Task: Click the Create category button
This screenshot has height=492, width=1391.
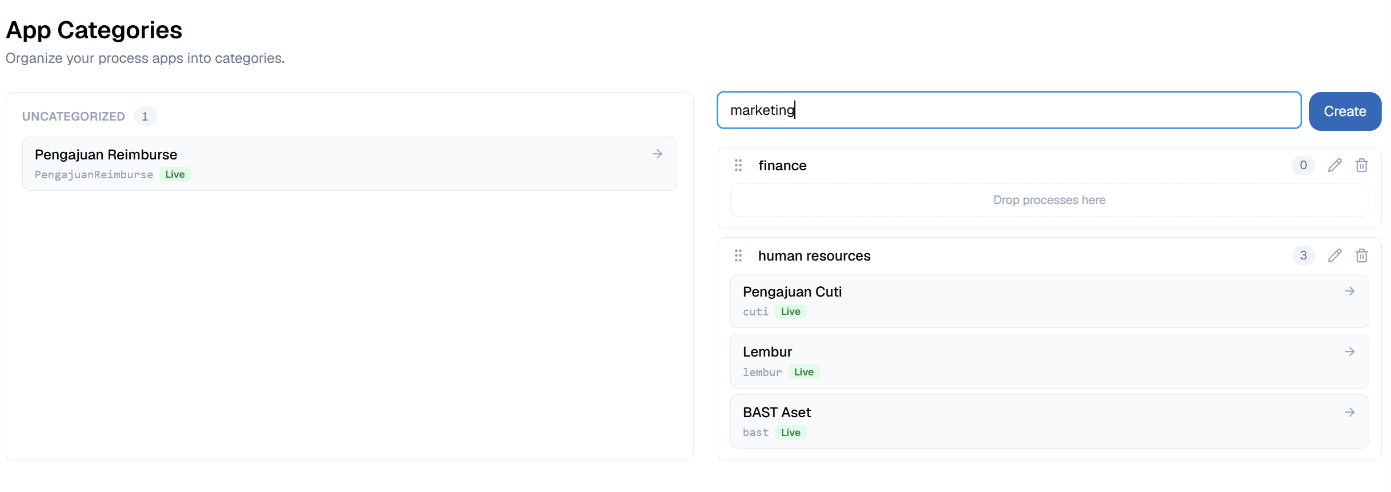Action: (x=1345, y=111)
